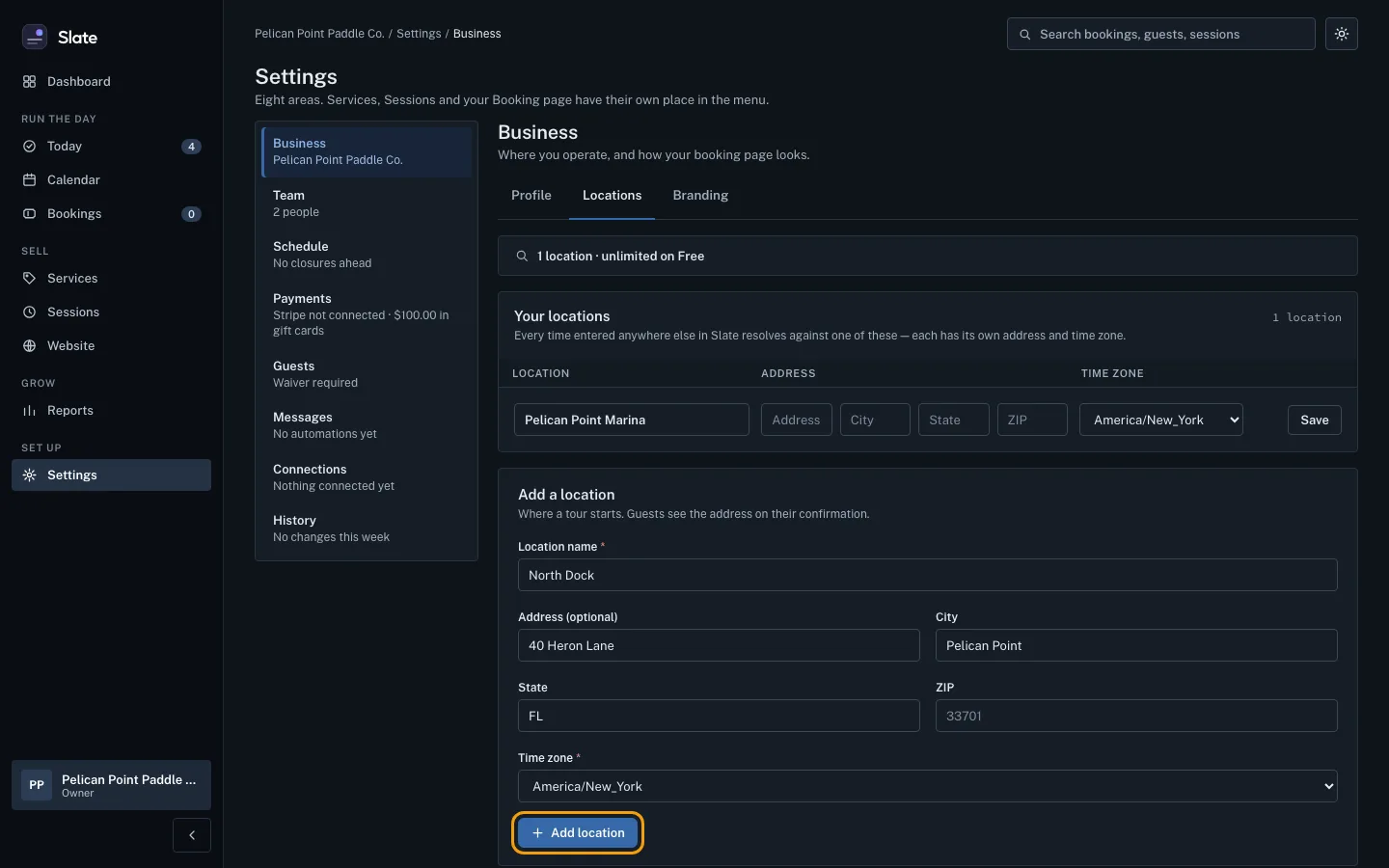
Task: Toggle light theme with the sun icon
Action: tap(1342, 34)
